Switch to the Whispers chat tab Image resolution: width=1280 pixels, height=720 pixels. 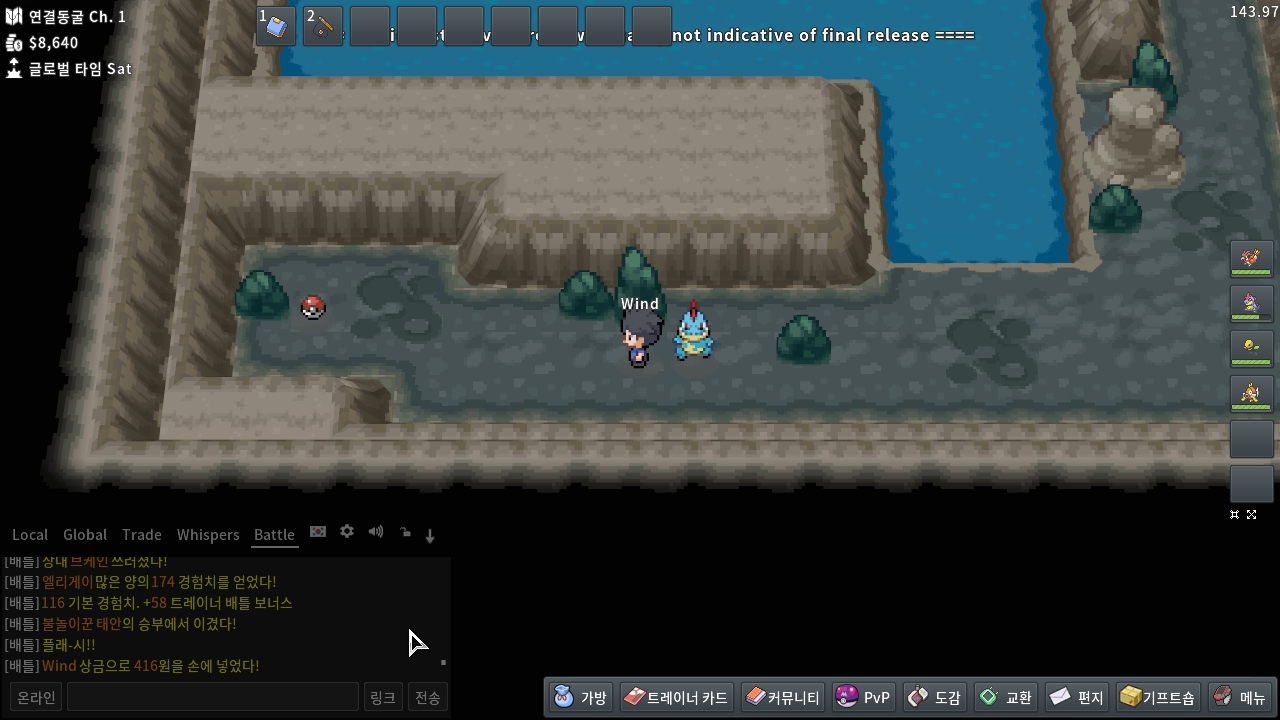208,535
